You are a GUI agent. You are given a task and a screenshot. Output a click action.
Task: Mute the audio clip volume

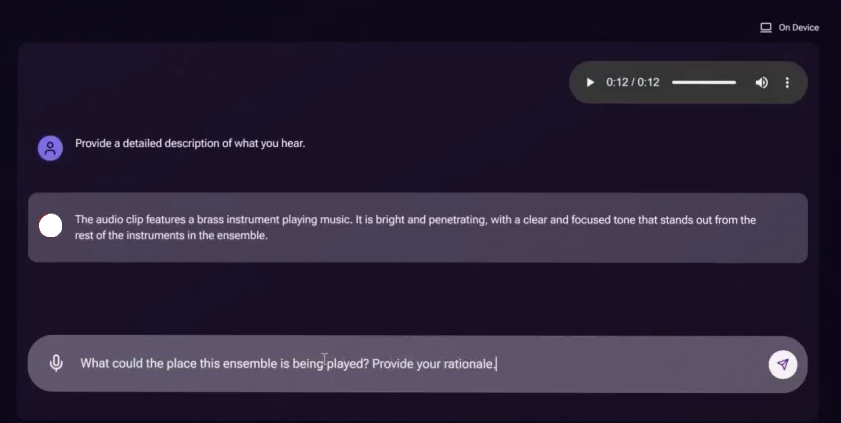[x=761, y=82]
